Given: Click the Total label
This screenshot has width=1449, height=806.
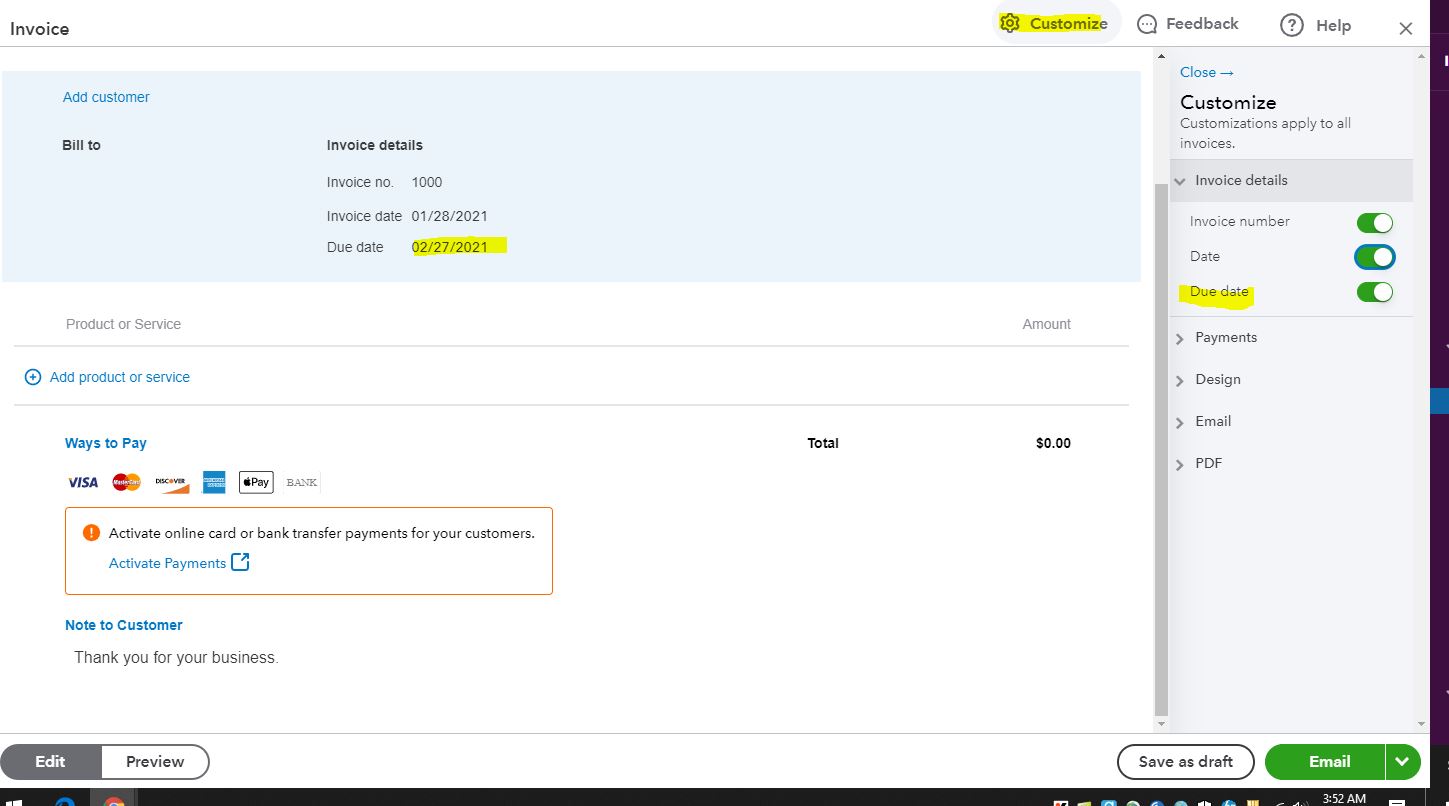Looking at the screenshot, I should tap(823, 443).
